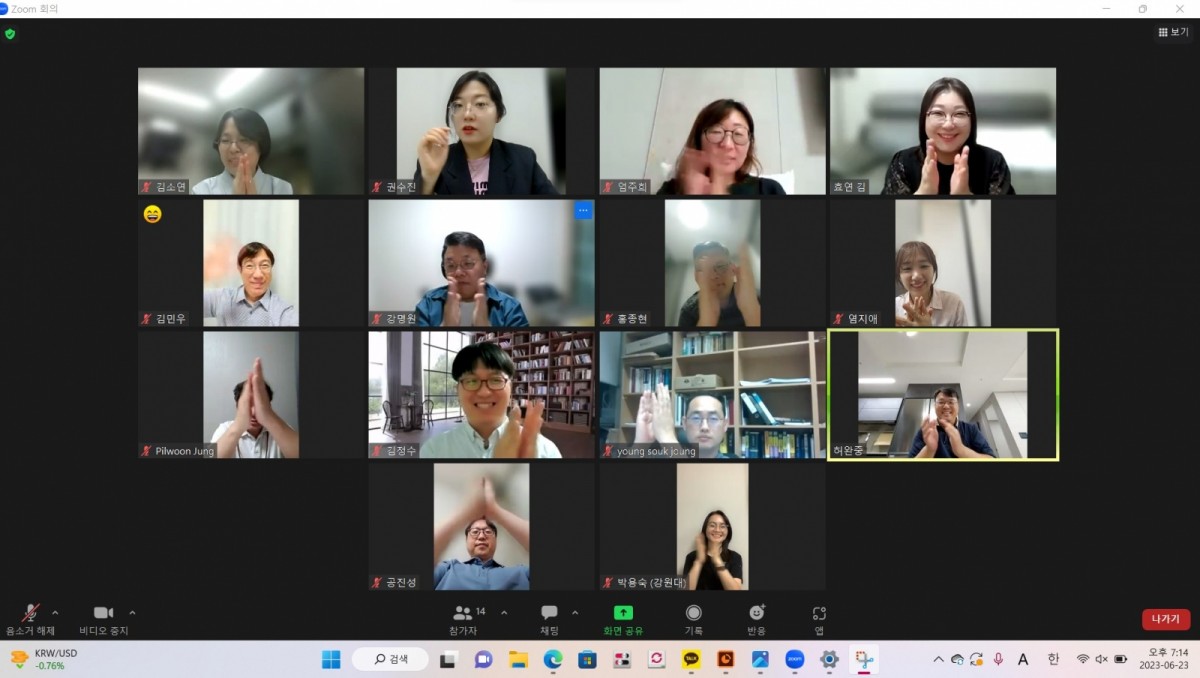Image resolution: width=1200 pixels, height=678 pixels.
Task: Start screen sharing with green button
Action: coord(623,613)
